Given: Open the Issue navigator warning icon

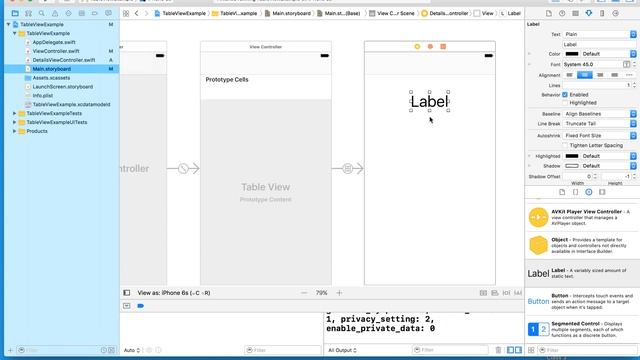Looking at the screenshot, I should [x=55, y=13].
